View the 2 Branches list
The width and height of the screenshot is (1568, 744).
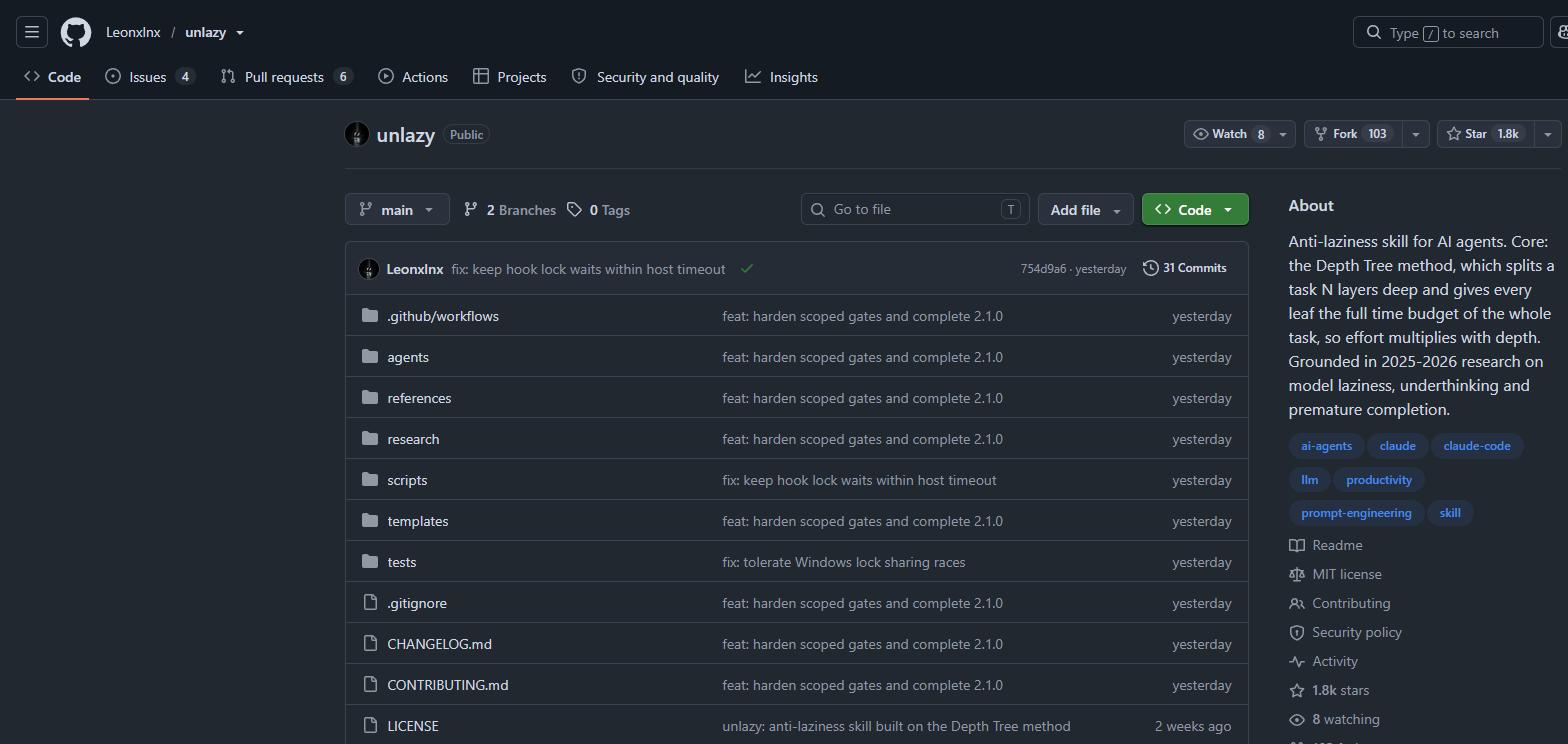tap(510, 210)
